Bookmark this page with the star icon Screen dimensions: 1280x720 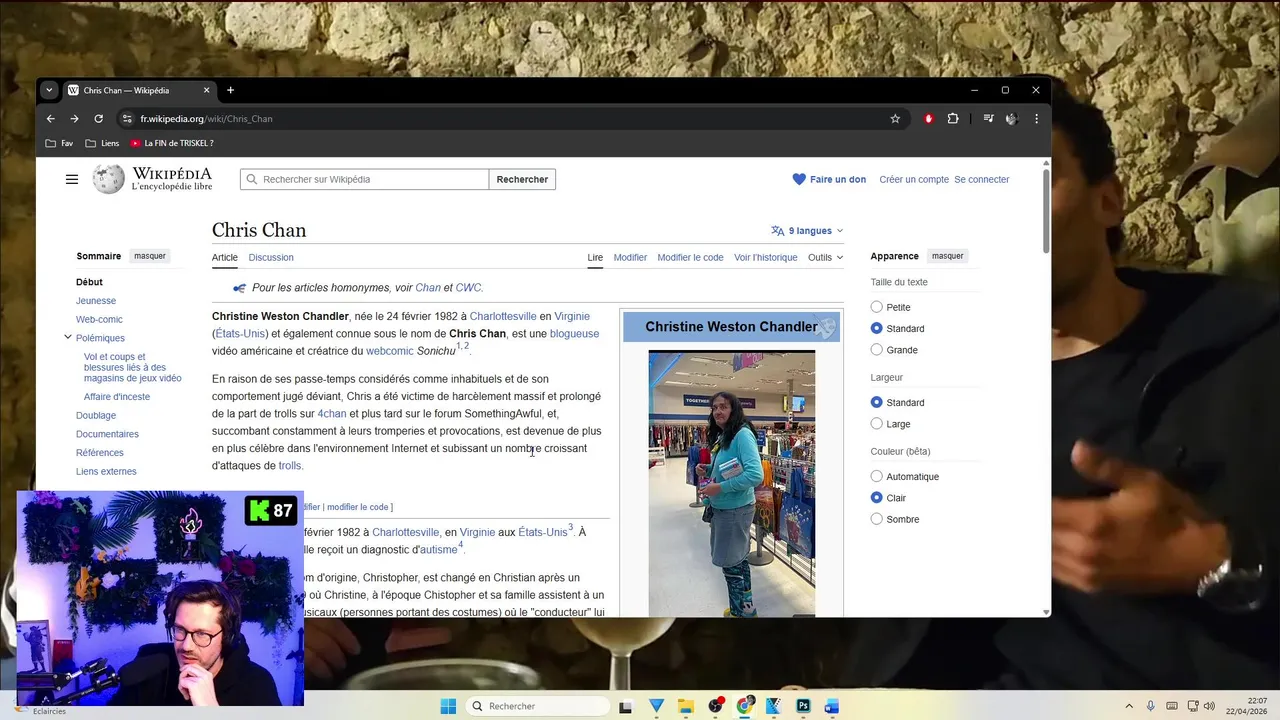pyautogui.click(x=895, y=118)
